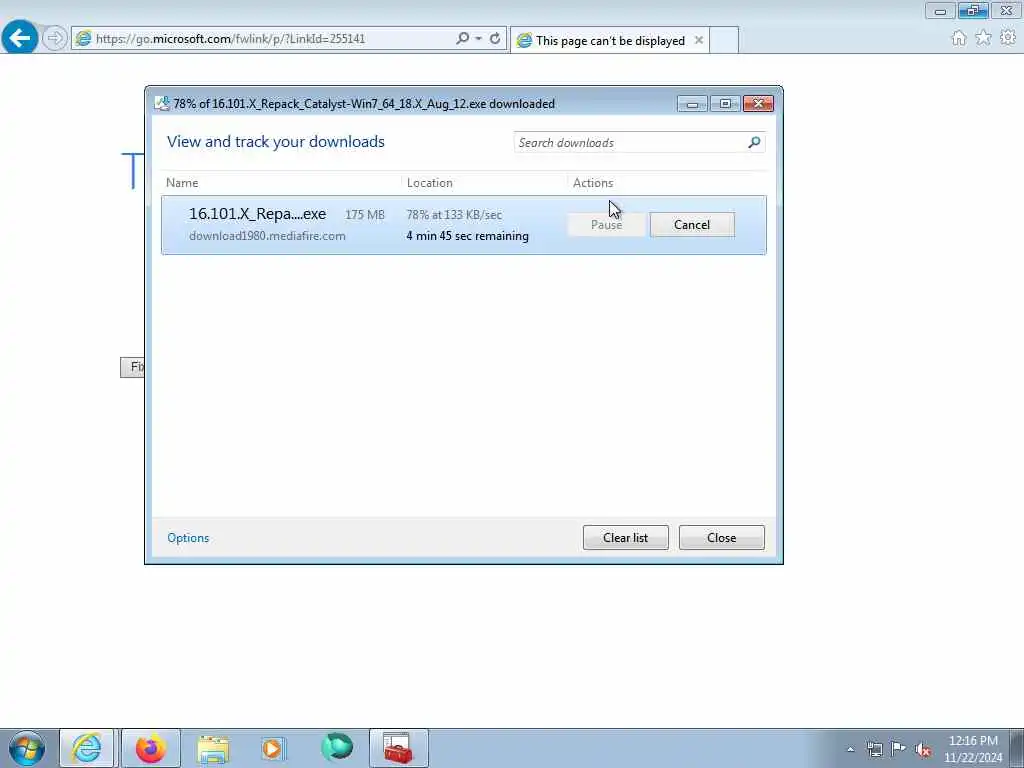This screenshot has width=1024, height=768.
Task: Click the Name column header
Action: (x=182, y=183)
